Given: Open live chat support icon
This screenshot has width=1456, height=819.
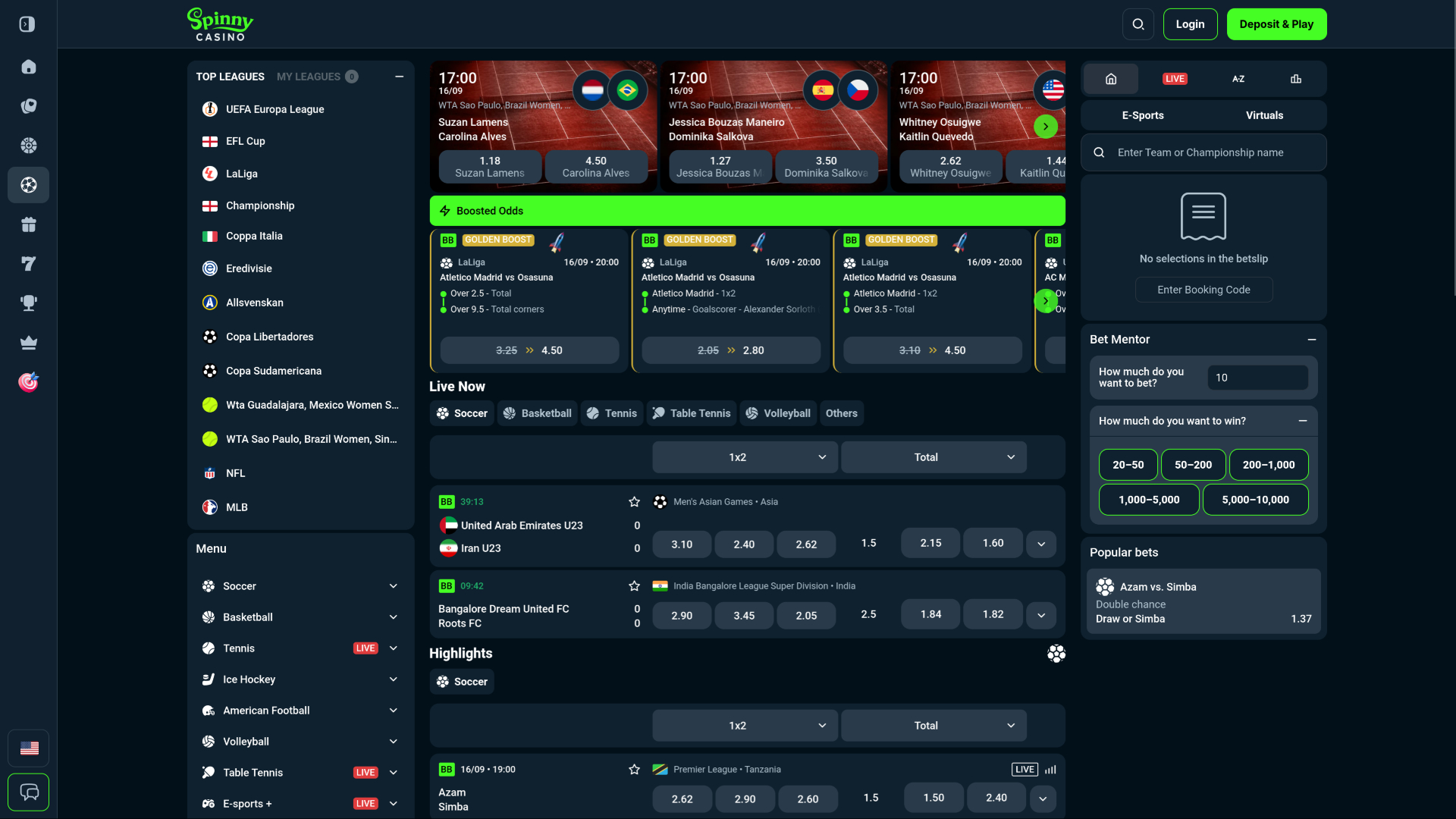Looking at the screenshot, I should click(x=29, y=792).
